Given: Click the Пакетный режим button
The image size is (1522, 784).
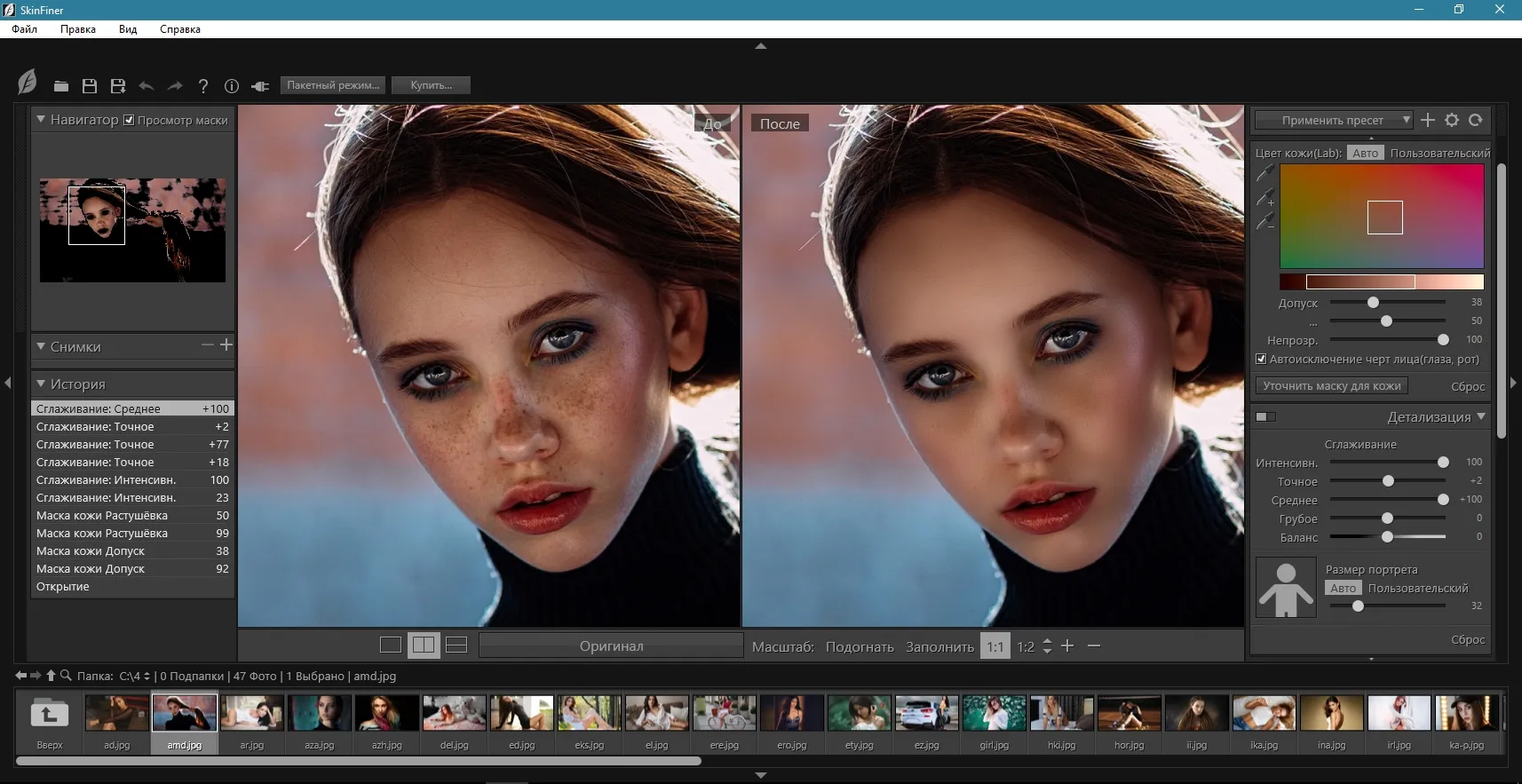Looking at the screenshot, I should click(x=333, y=85).
